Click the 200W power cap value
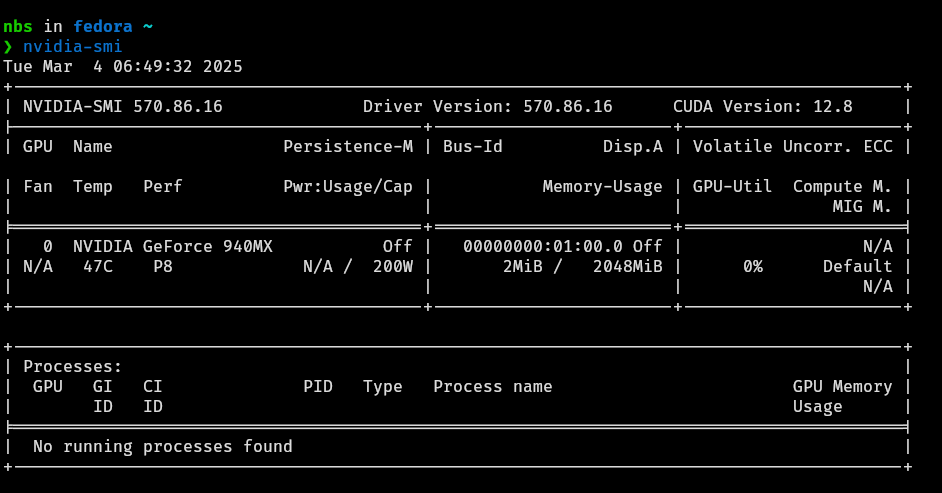 [393, 266]
